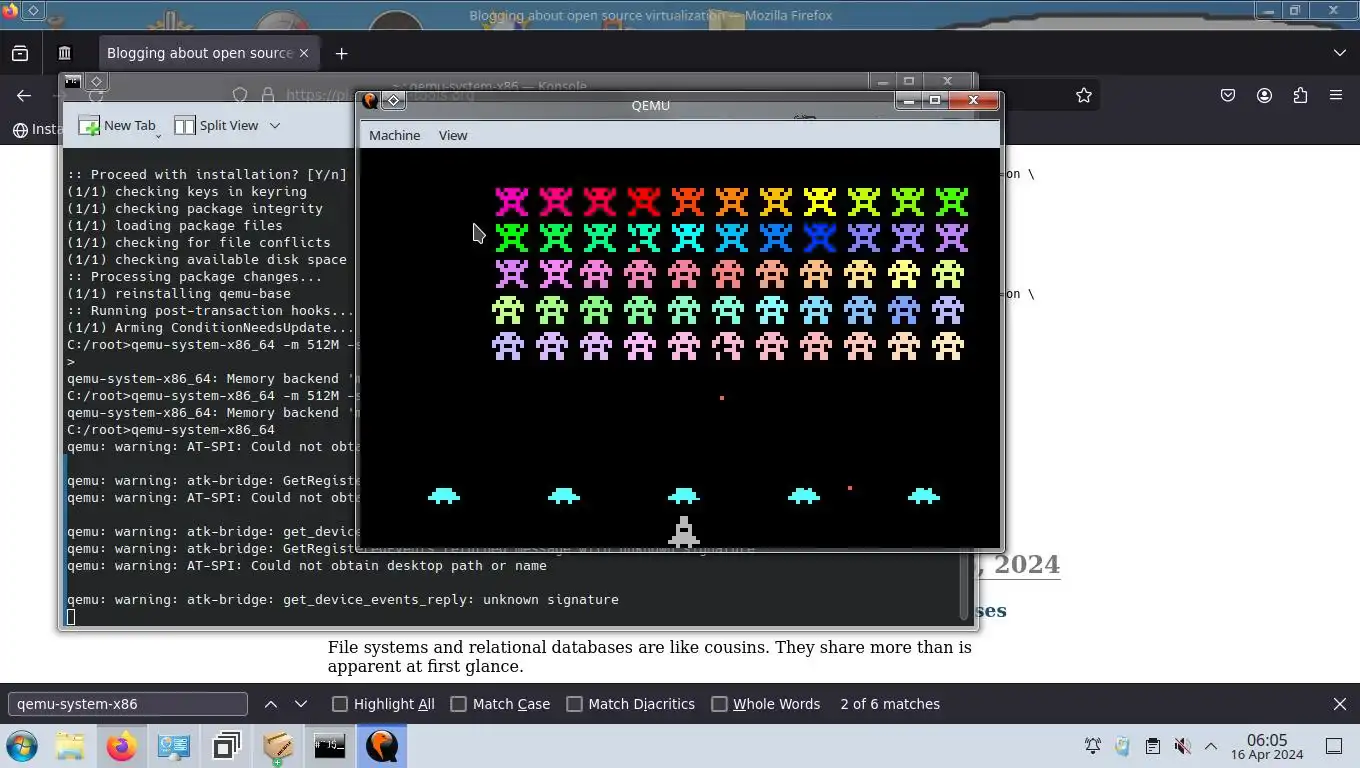The height and width of the screenshot is (768, 1360).
Task: Expand the list all tabs chevron in Firefox
Action: [1340, 53]
